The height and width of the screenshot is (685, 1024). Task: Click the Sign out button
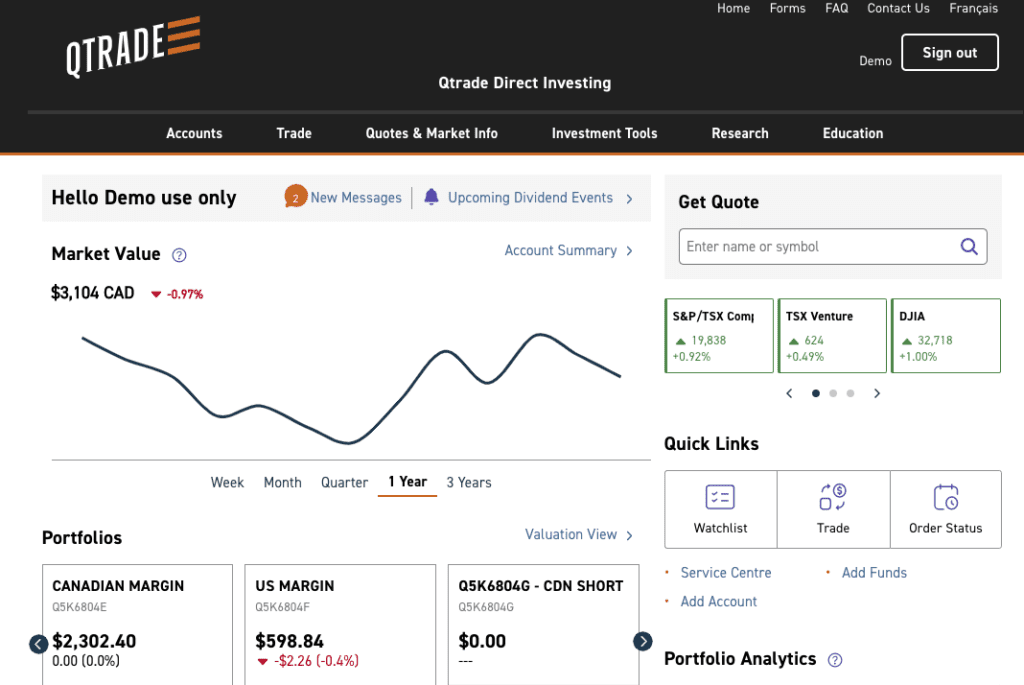click(x=949, y=52)
